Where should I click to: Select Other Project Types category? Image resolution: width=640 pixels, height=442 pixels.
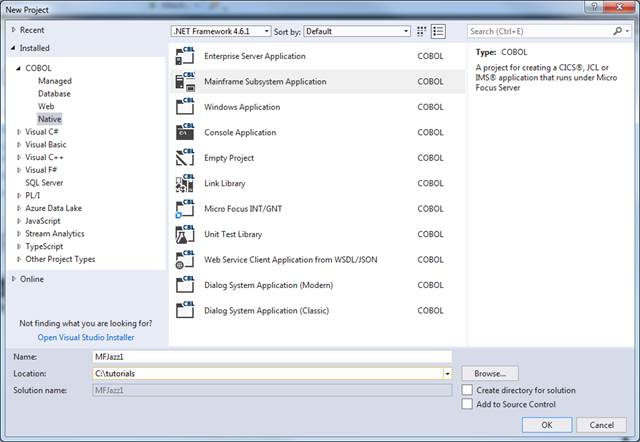(60, 259)
